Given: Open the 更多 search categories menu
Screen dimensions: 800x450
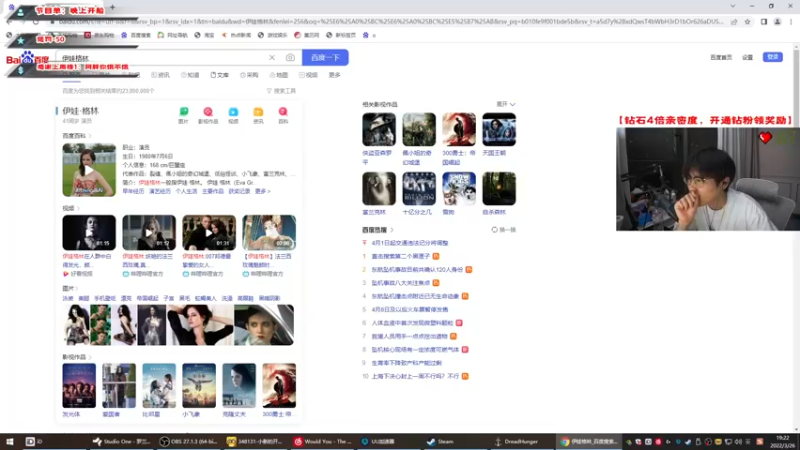Looking at the screenshot, I should tap(334, 75).
